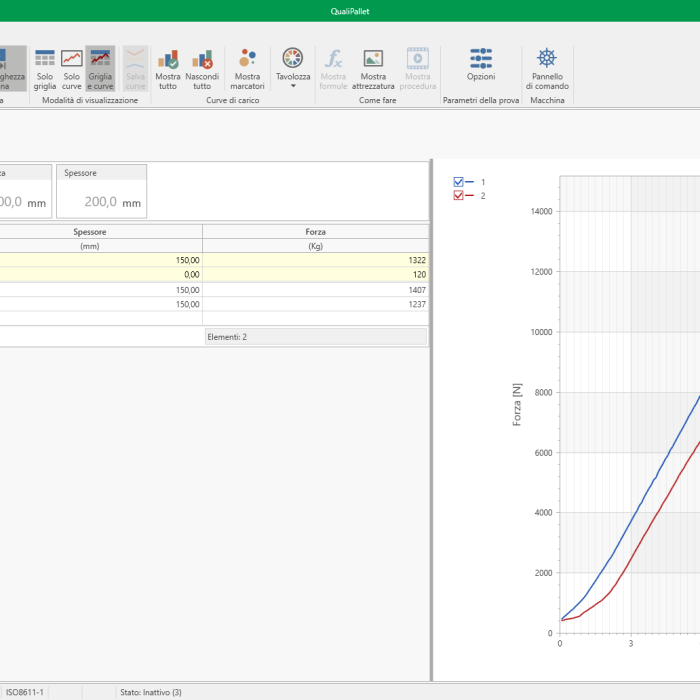The image size is (700, 700).
Task: Click the Forza column header
Action: tap(315, 232)
